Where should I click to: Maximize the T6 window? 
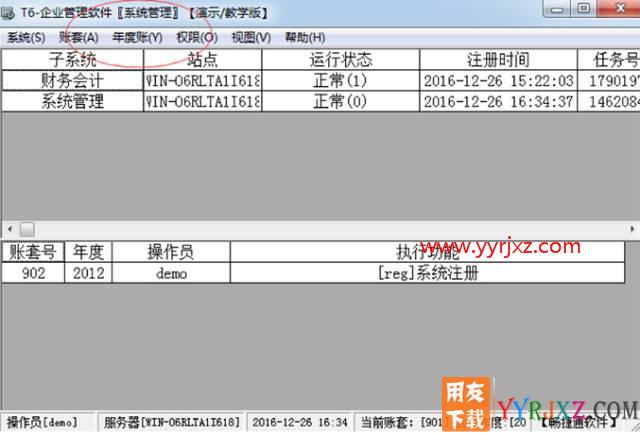[x=584, y=9]
